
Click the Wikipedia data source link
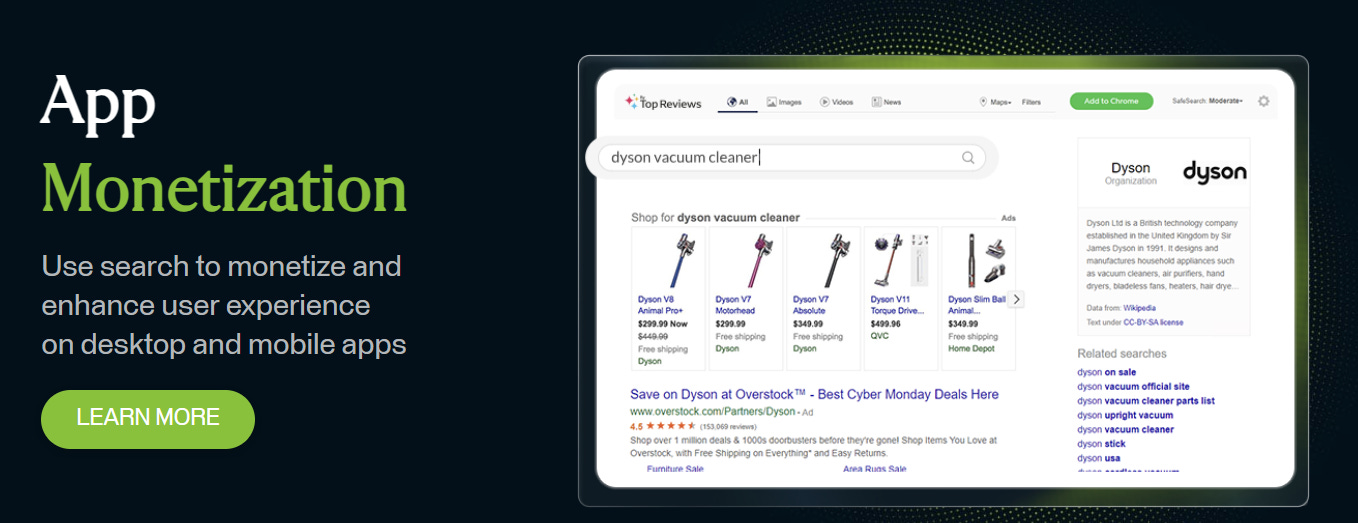(x=1139, y=308)
